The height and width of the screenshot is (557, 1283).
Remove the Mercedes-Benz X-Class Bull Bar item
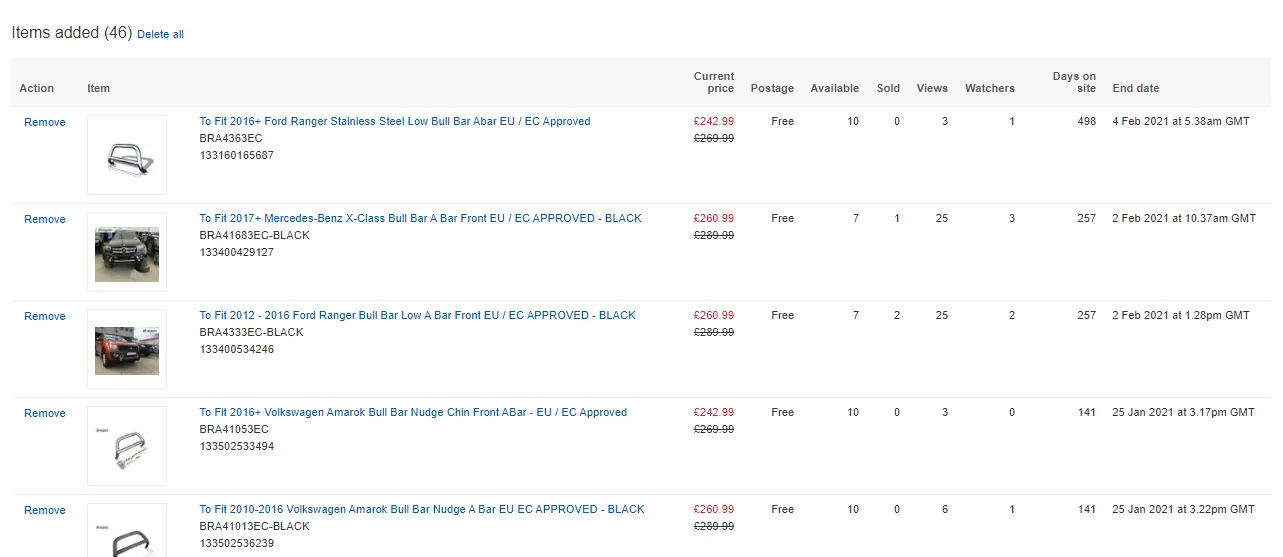click(x=45, y=219)
